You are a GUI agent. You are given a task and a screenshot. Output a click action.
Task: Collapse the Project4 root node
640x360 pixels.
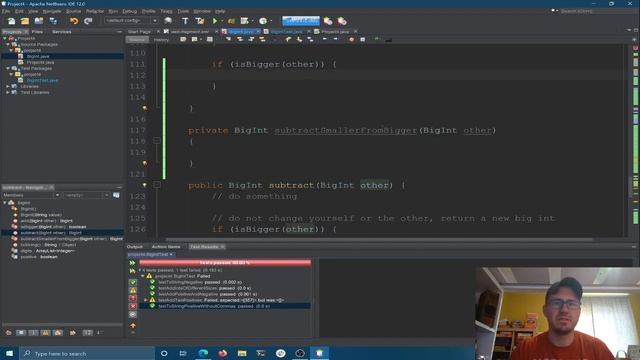(5, 38)
